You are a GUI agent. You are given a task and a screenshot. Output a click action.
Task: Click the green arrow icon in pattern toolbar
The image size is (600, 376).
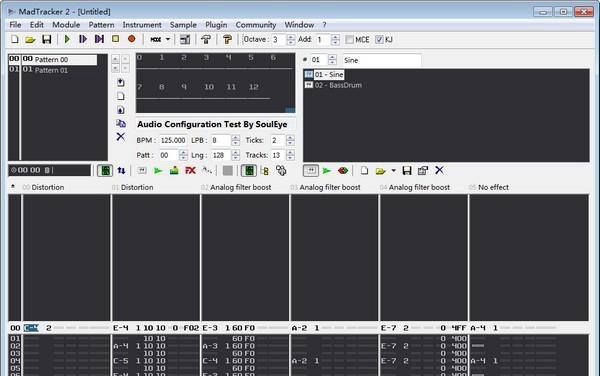pyautogui.click(x=158, y=171)
